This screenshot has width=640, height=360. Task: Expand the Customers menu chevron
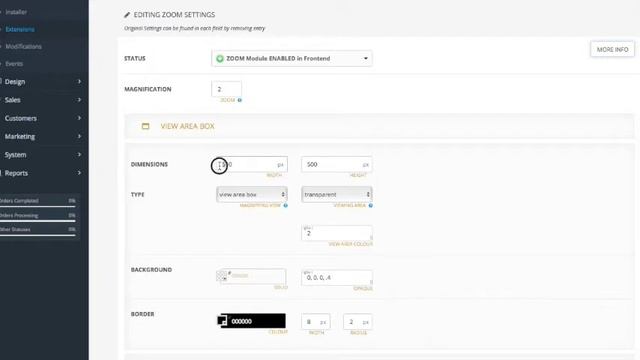coord(79,118)
